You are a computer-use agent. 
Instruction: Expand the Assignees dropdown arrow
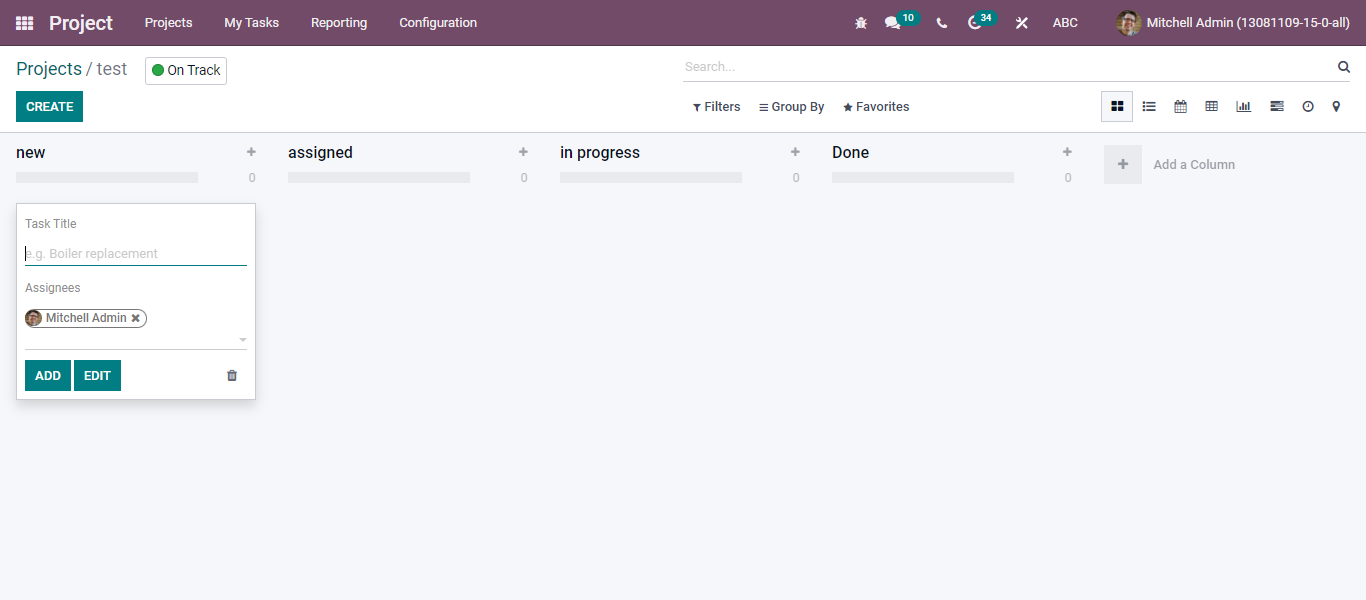pos(242,340)
